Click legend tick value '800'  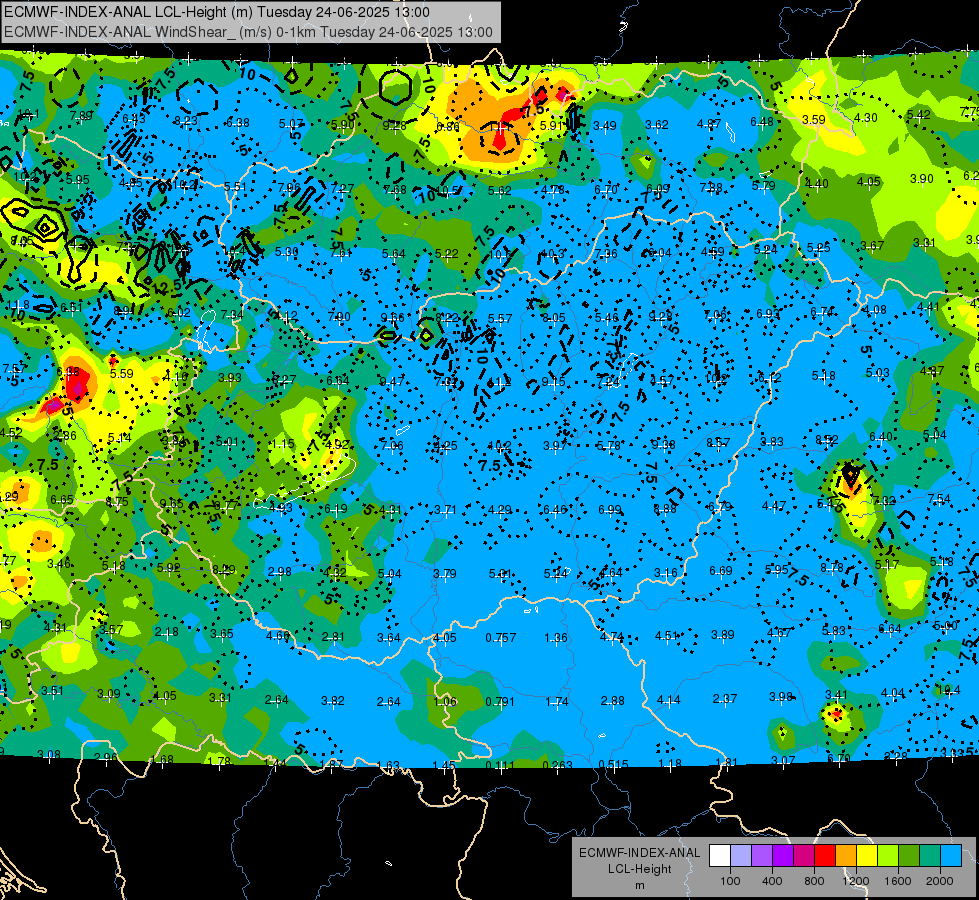[814, 881]
